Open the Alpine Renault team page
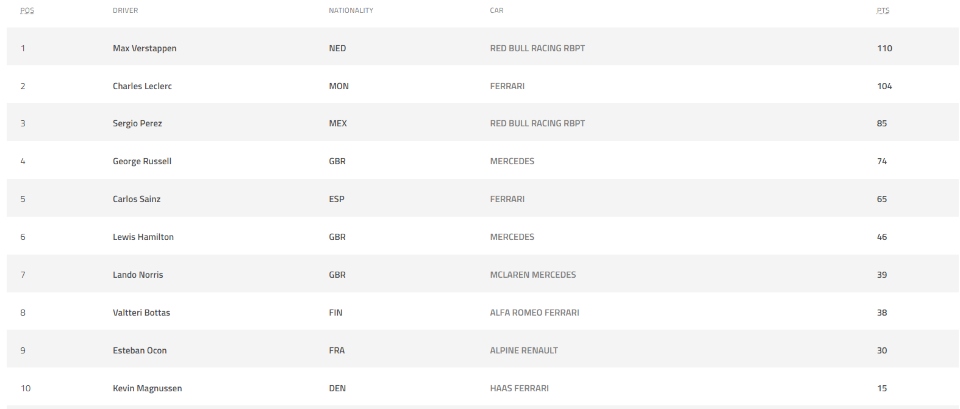The height and width of the screenshot is (409, 960). click(x=524, y=351)
